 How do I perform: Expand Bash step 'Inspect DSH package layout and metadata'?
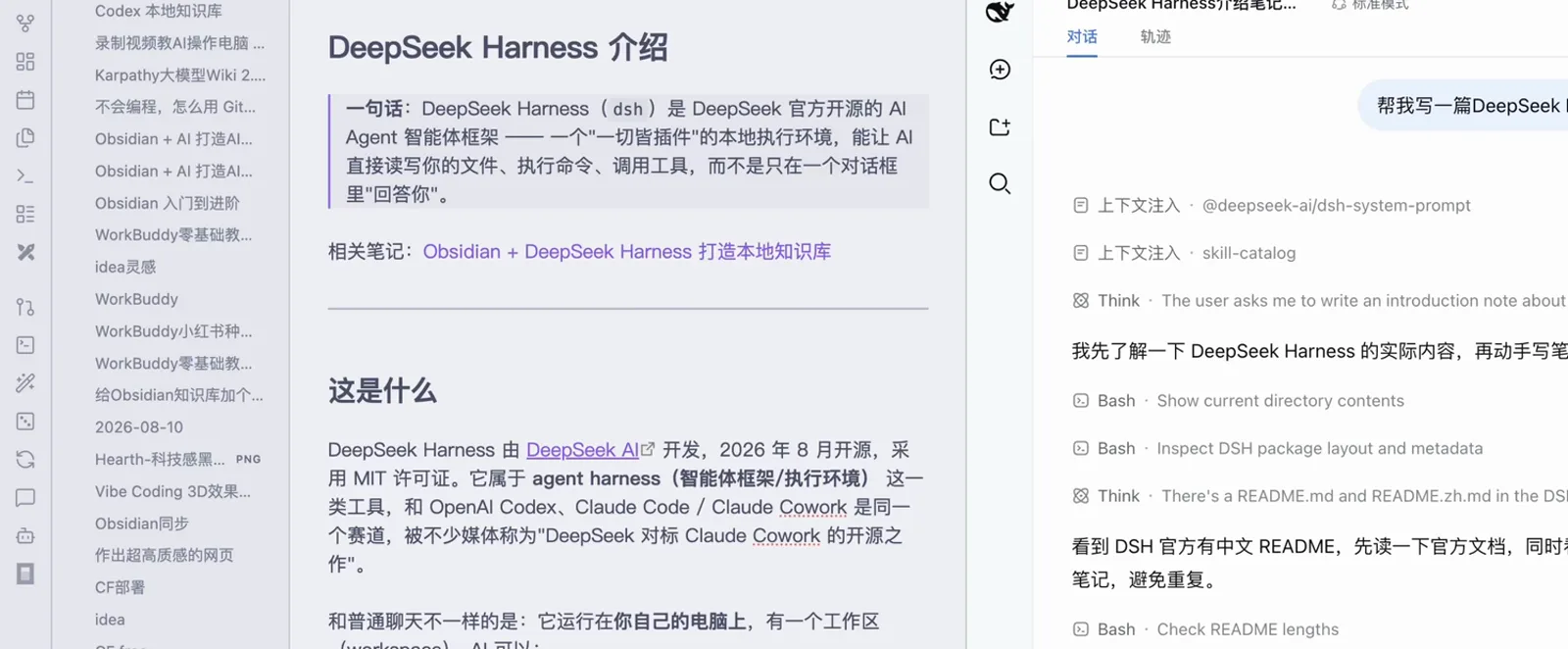(x=1278, y=448)
